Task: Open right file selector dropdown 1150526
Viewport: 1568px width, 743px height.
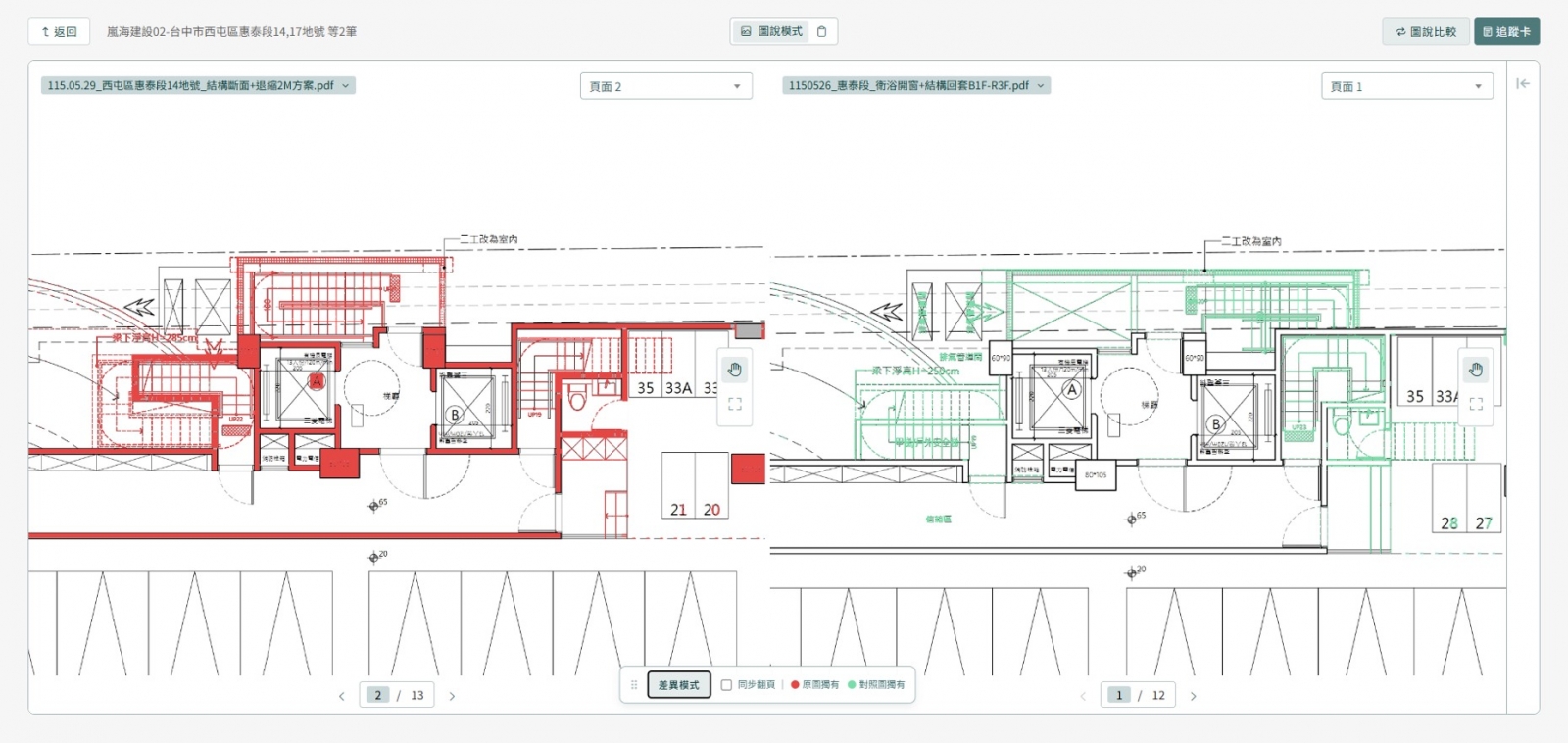Action: tap(916, 85)
